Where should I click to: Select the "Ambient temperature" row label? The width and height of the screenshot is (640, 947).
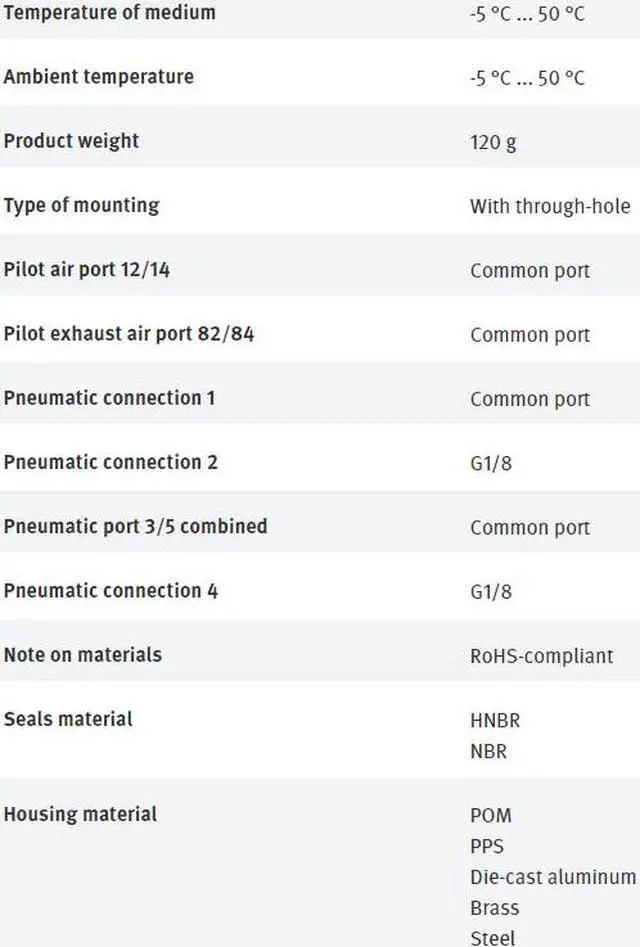pyautogui.click(x=98, y=77)
